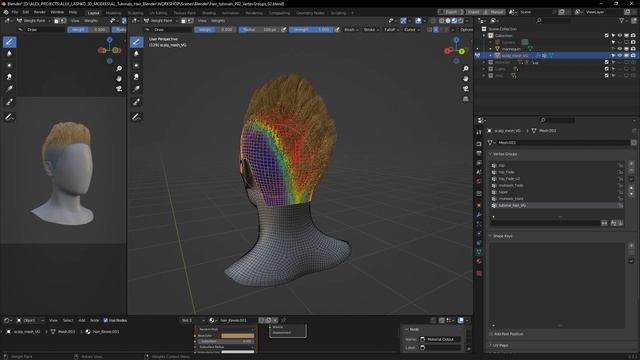Viewport: 640px width, 360px height.
Task: Click the pan hand icon in main viewport
Action: [466, 78]
